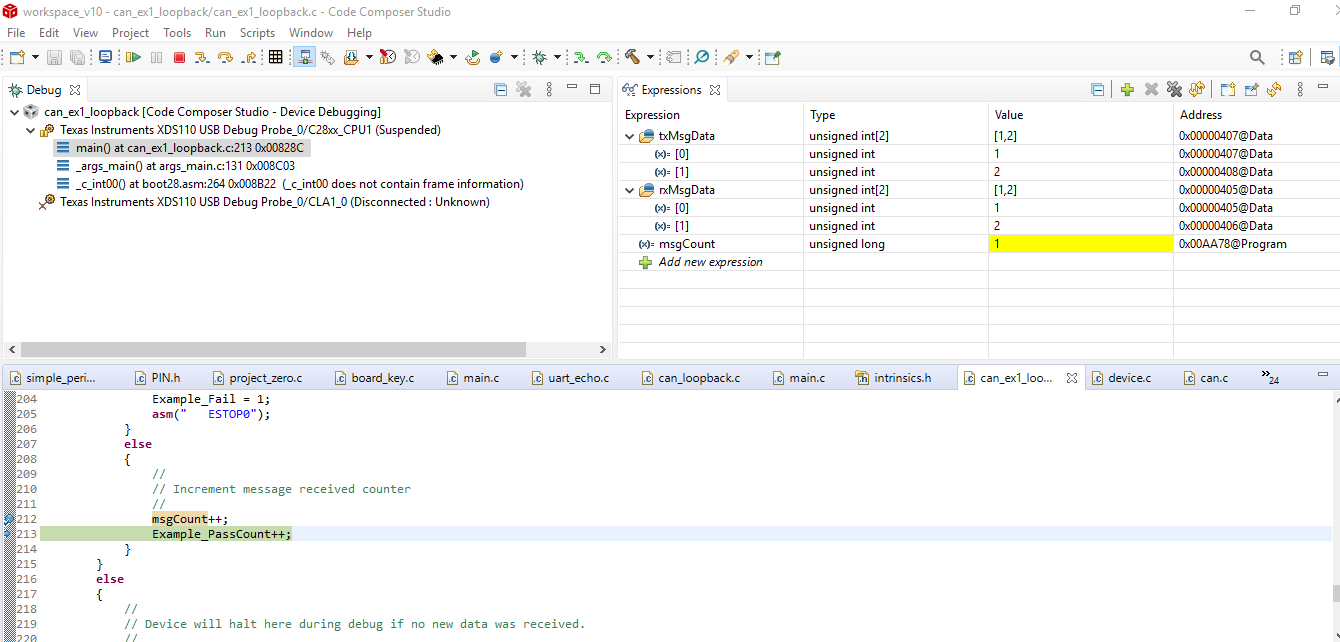Open the hidden editor tabs list showing 24

(1270, 378)
